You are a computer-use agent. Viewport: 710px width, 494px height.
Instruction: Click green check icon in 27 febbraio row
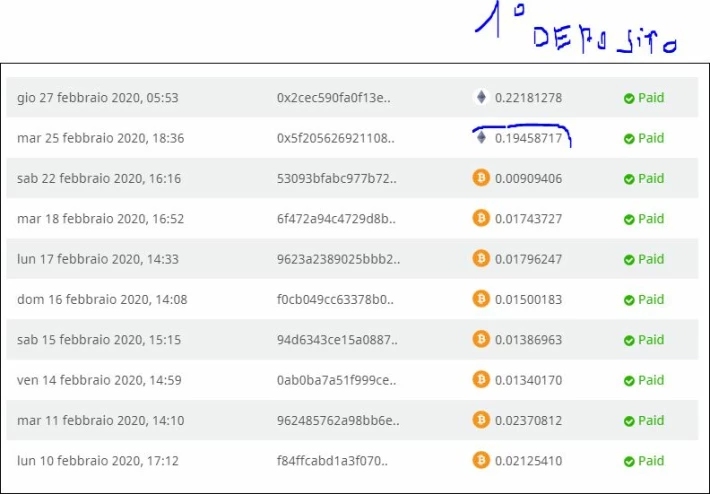click(x=629, y=98)
